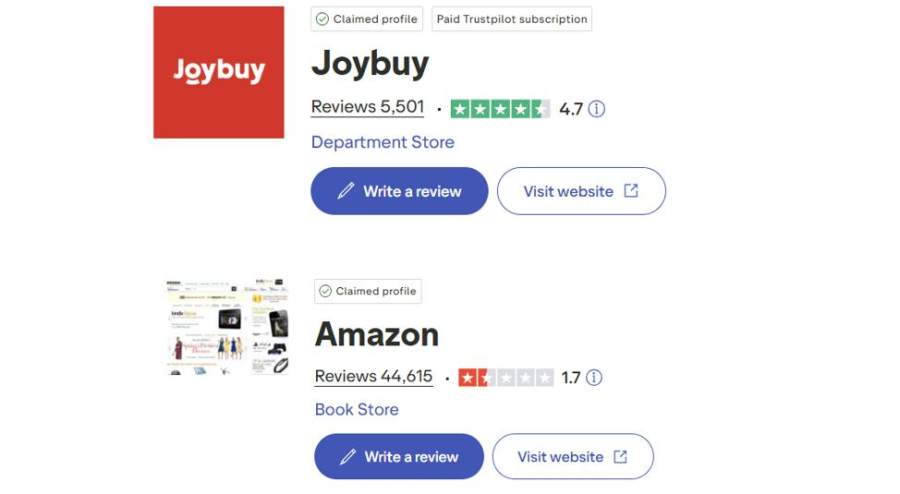
Task: Click external link icon on Amazon's Visit website
Action: (620, 457)
